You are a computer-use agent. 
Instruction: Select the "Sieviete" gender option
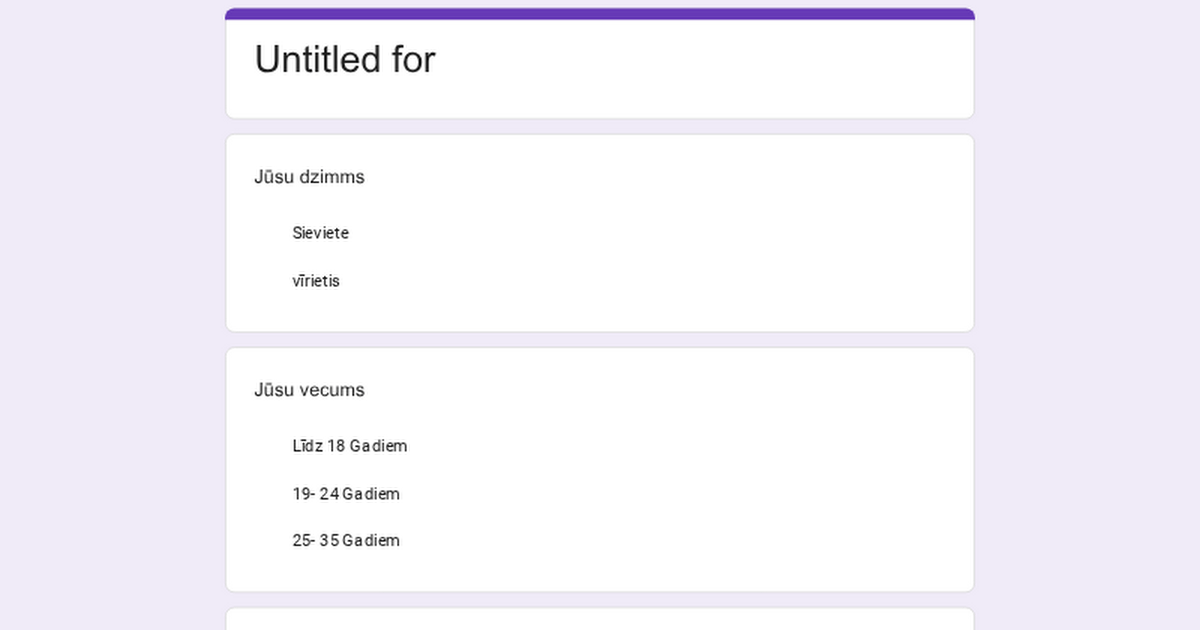pos(320,233)
